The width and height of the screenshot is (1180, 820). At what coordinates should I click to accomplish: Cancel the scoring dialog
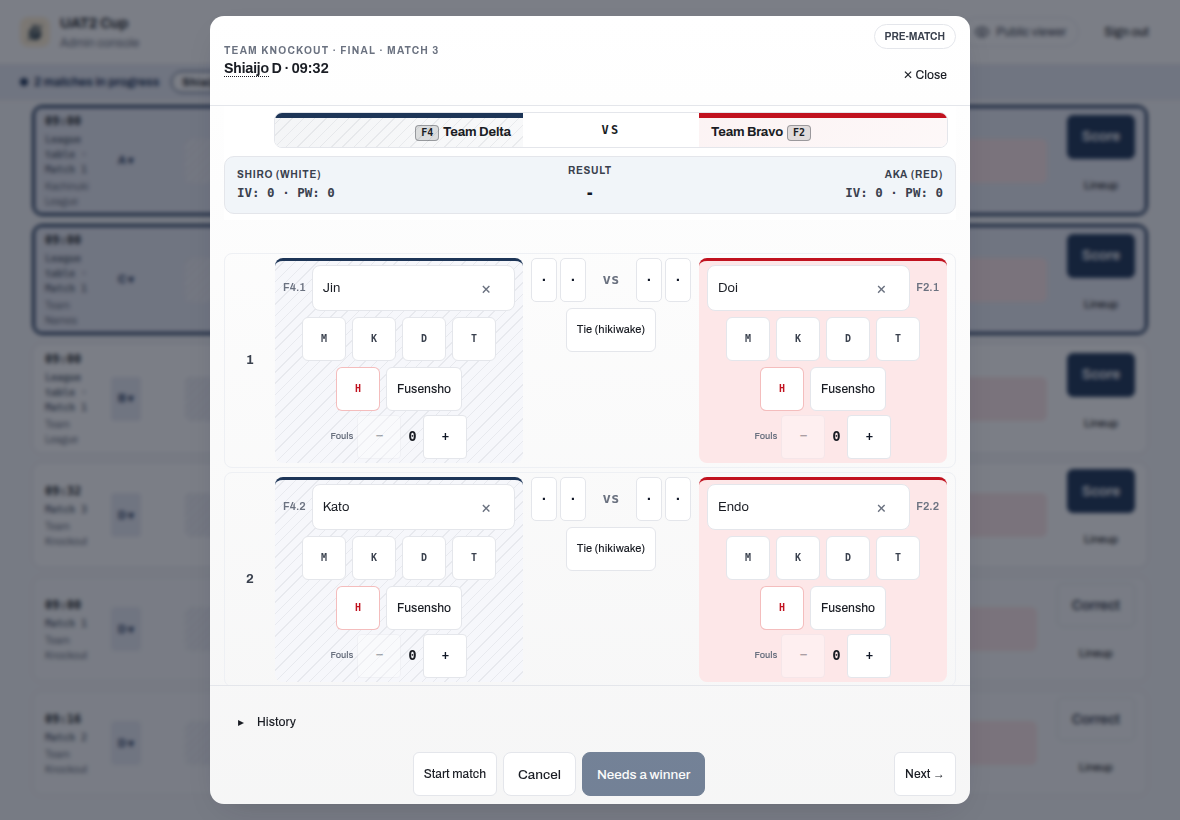point(539,774)
